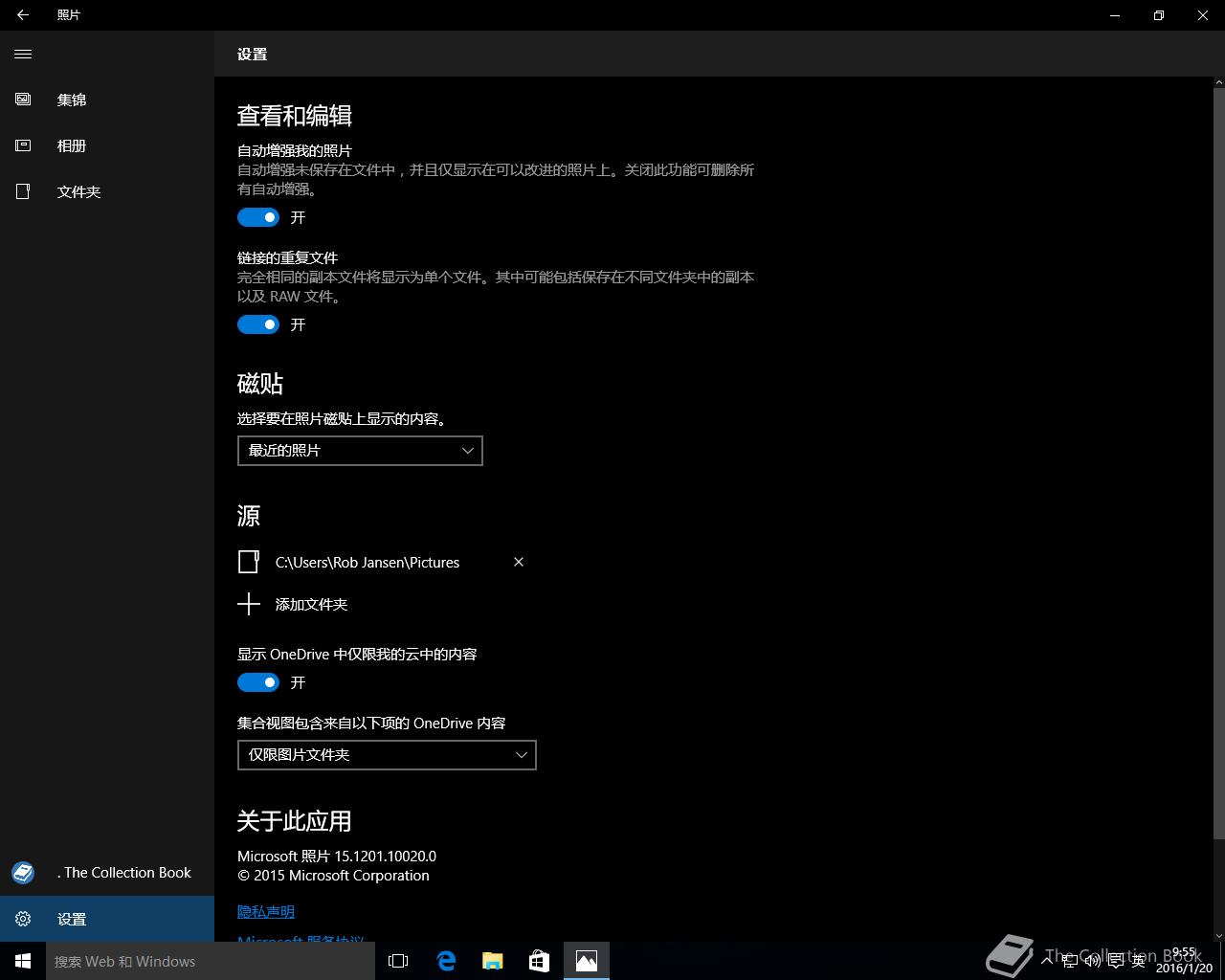Open the 仅限图片文件夹 OneDrive dropdown
Image resolution: width=1225 pixels, height=980 pixels.
[x=387, y=755]
